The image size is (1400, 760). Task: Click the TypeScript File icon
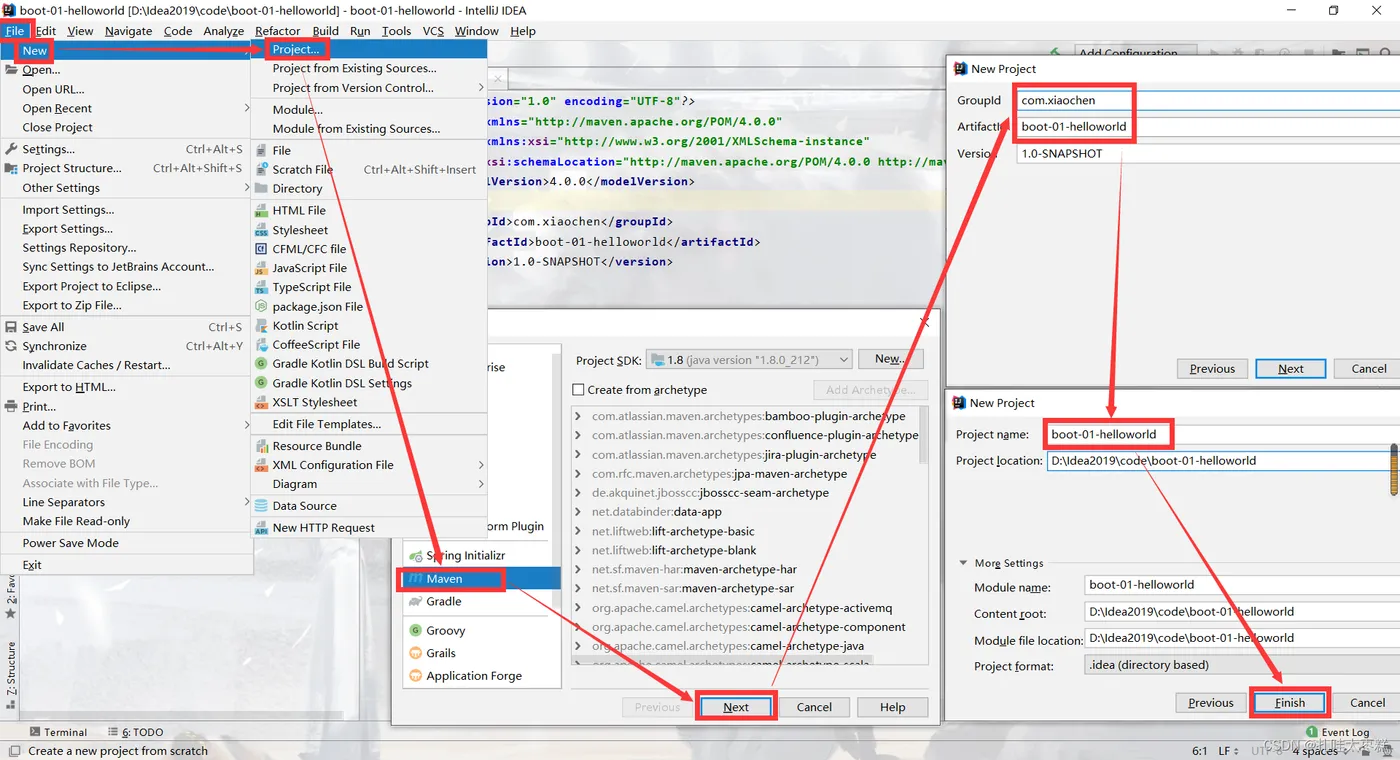click(261, 287)
